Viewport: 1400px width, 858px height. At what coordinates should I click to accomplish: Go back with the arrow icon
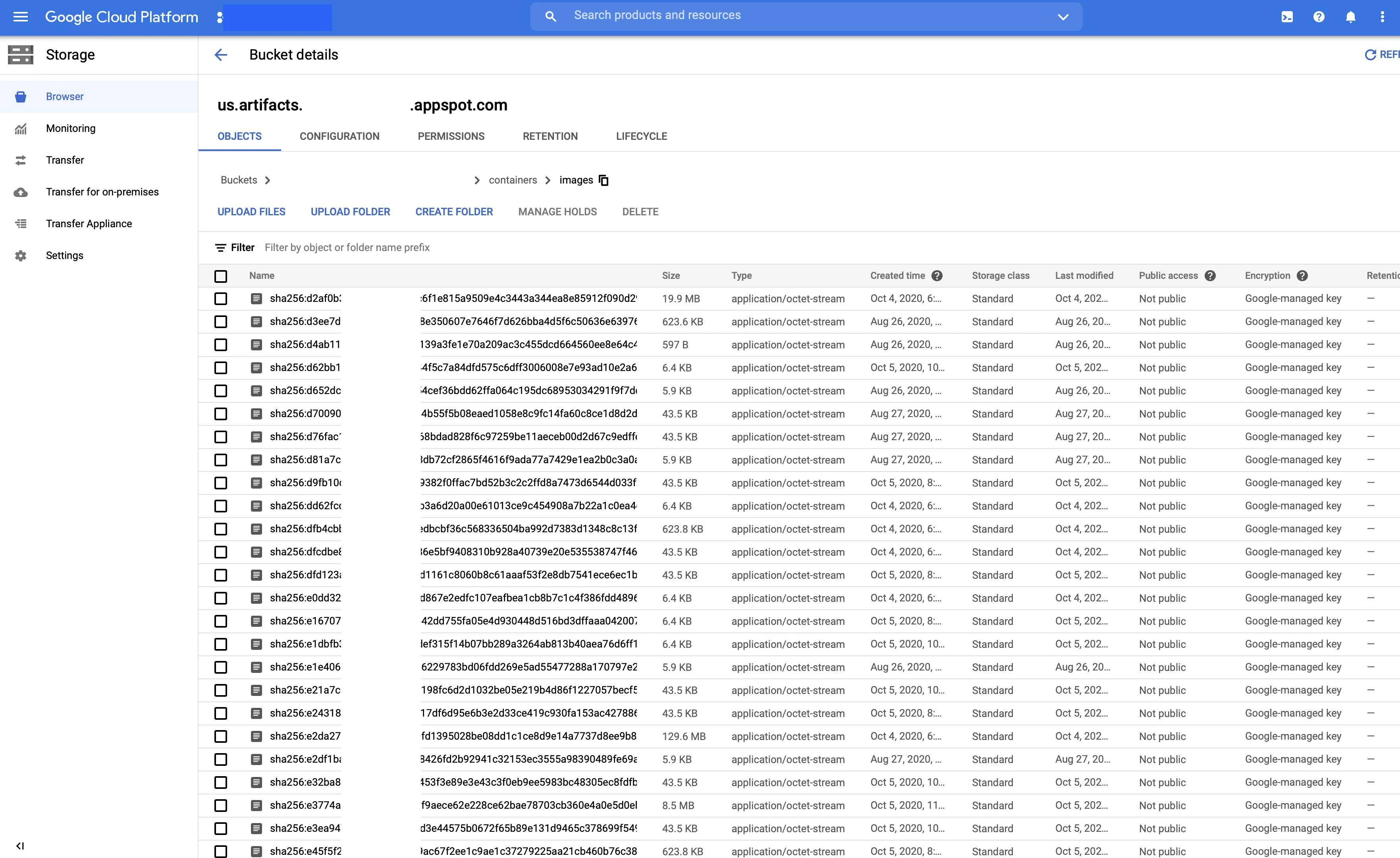tap(220, 54)
